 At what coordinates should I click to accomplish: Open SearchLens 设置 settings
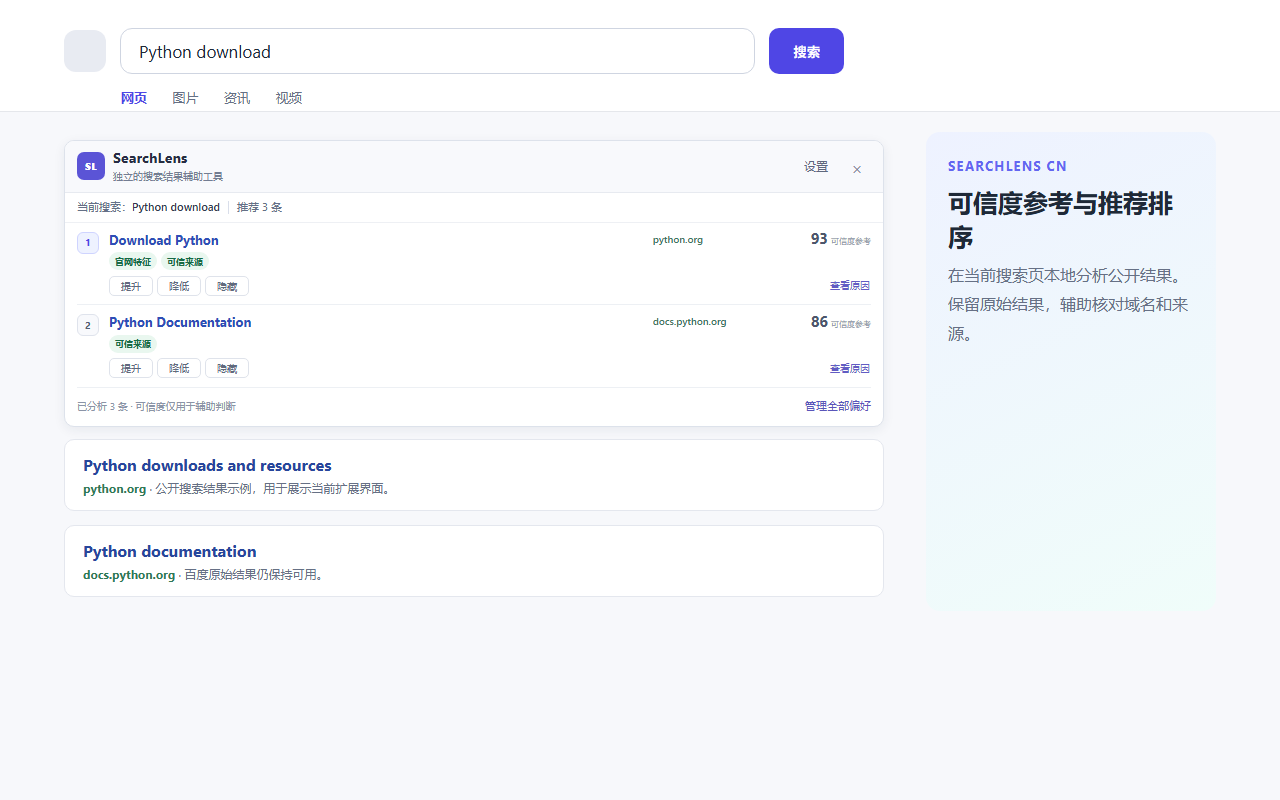click(816, 167)
